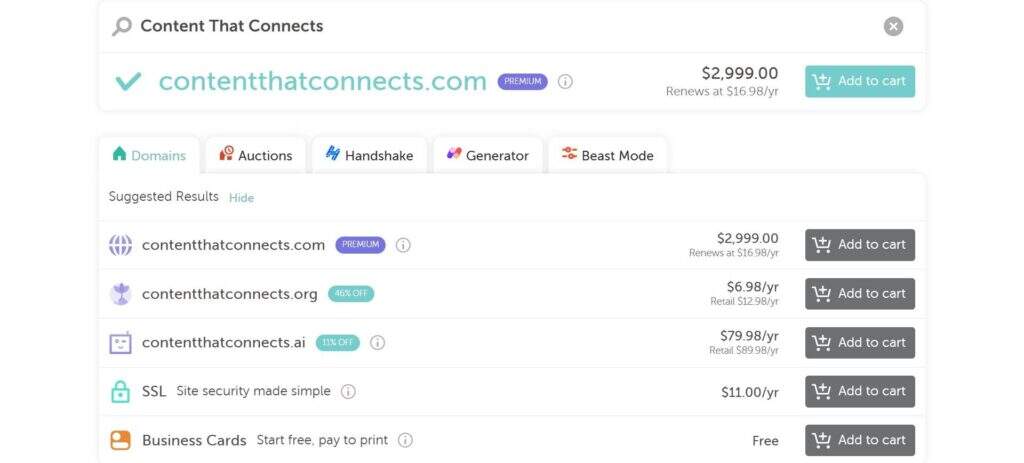
Task: Add premium contentthatconnects.com to cart (teal button)
Action: pyautogui.click(x=859, y=81)
